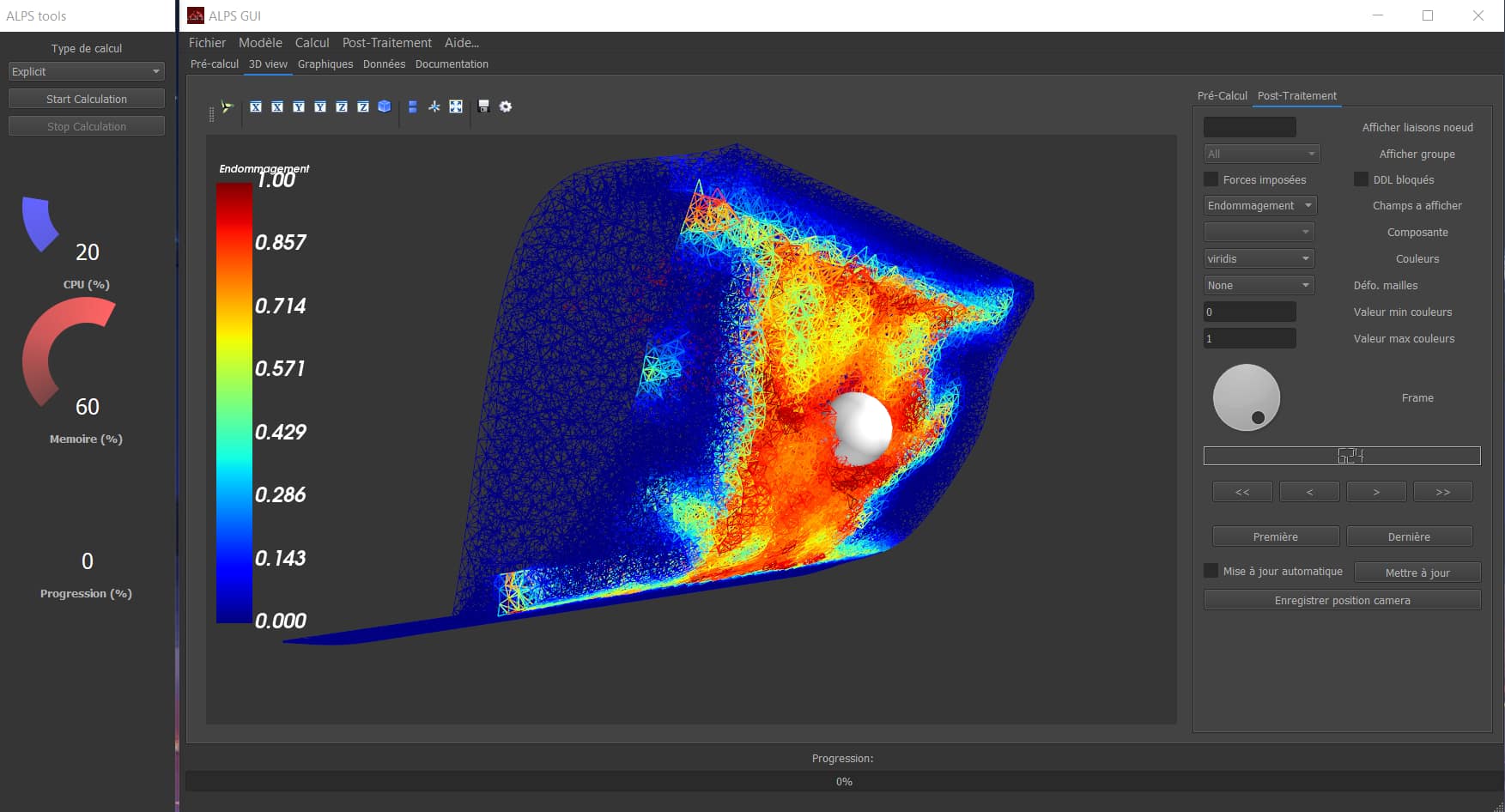Click the axes orientation icon in toolbar
The height and width of the screenshot is (812, 1505).
(x=227, y=106)
